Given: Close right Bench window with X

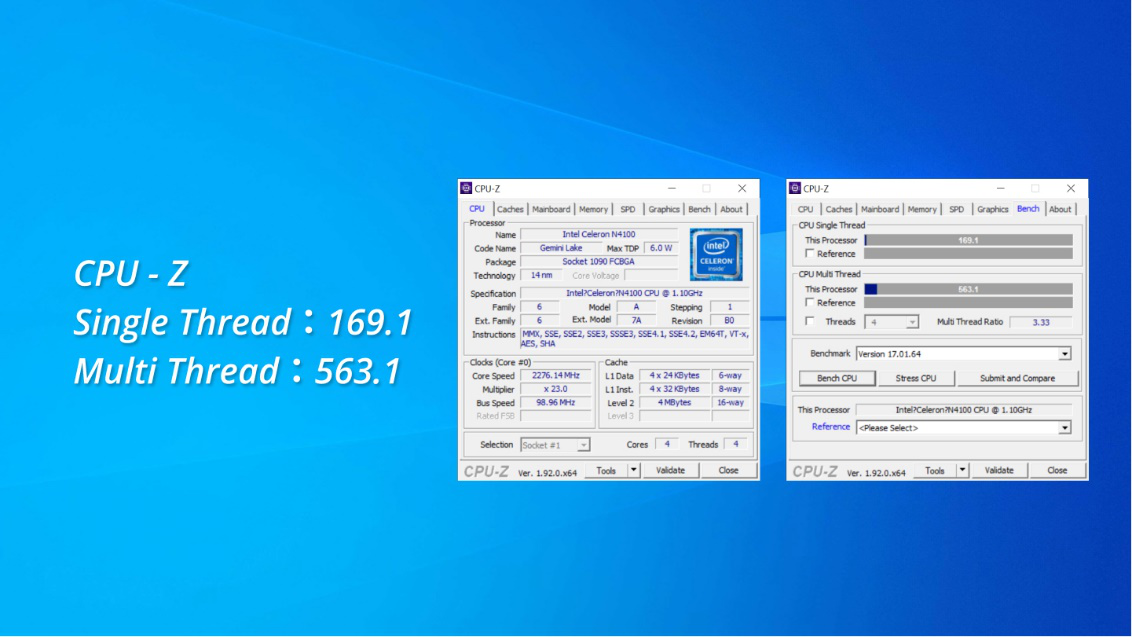Looking at the screenshot, I should tap(1071, 188).
